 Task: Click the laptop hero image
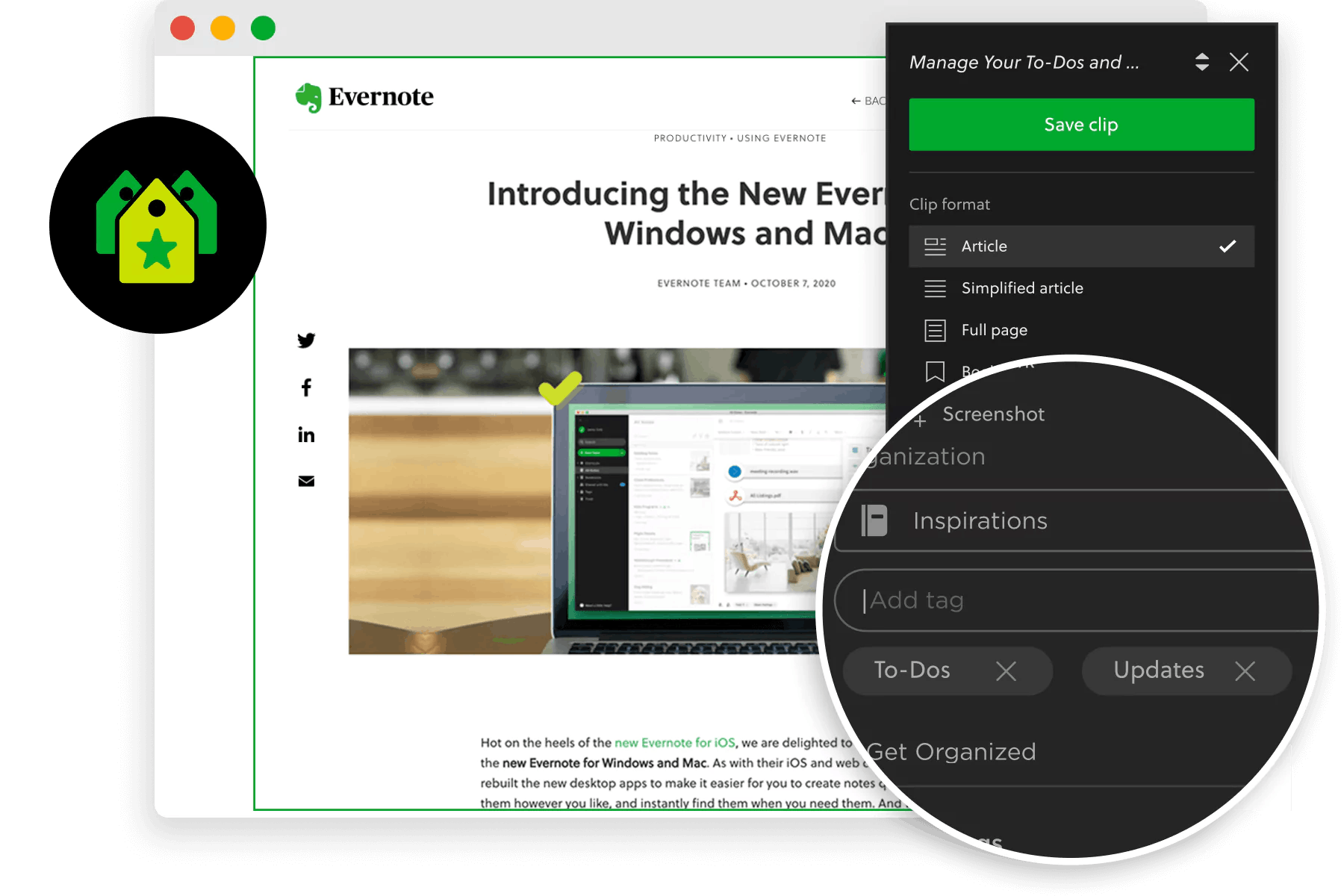click(x=617, y=501)
